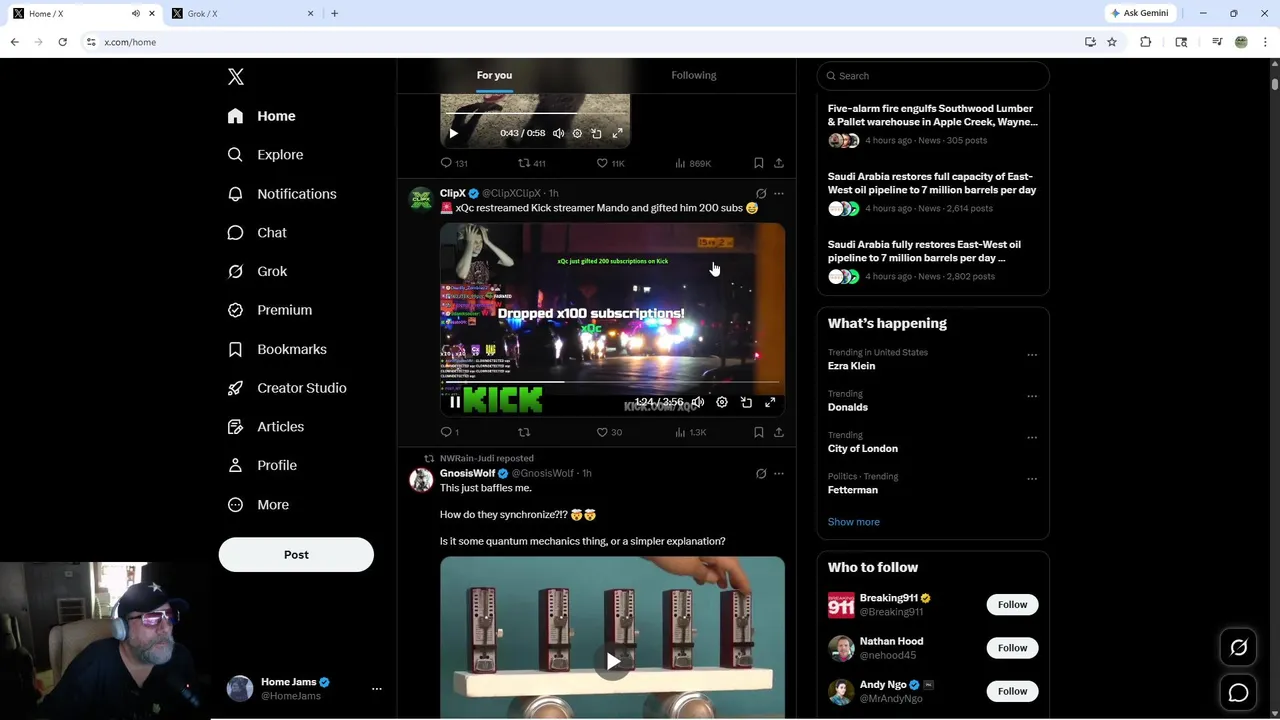Open more options on GnosisWolf post
Viewport: 1280px width, 720px height.
tap(779, 474)
